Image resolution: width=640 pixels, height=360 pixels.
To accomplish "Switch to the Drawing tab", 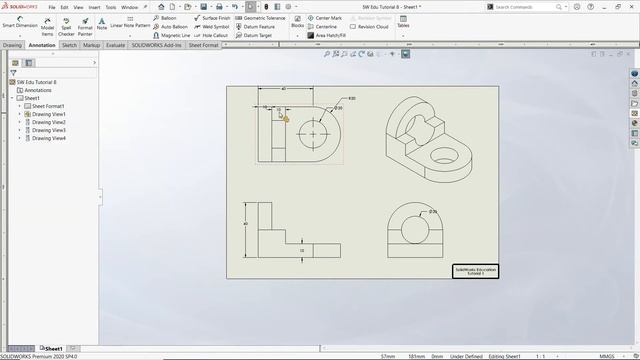I will [12, 45].
